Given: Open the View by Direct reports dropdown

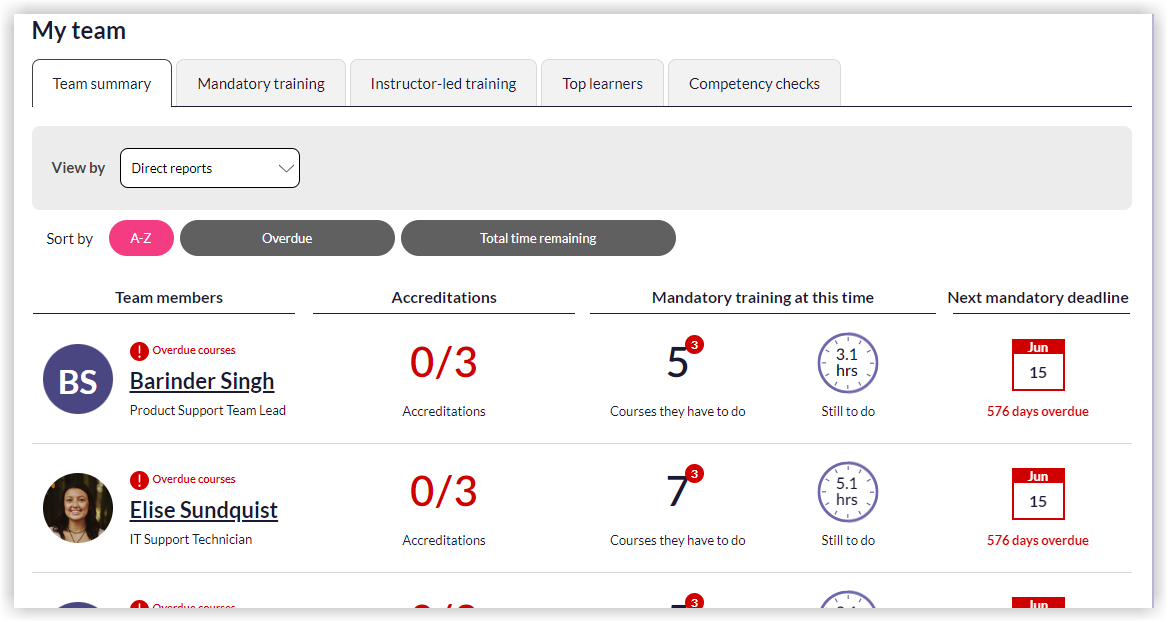Looking at the screenshot, I should (x=210, y=168).
